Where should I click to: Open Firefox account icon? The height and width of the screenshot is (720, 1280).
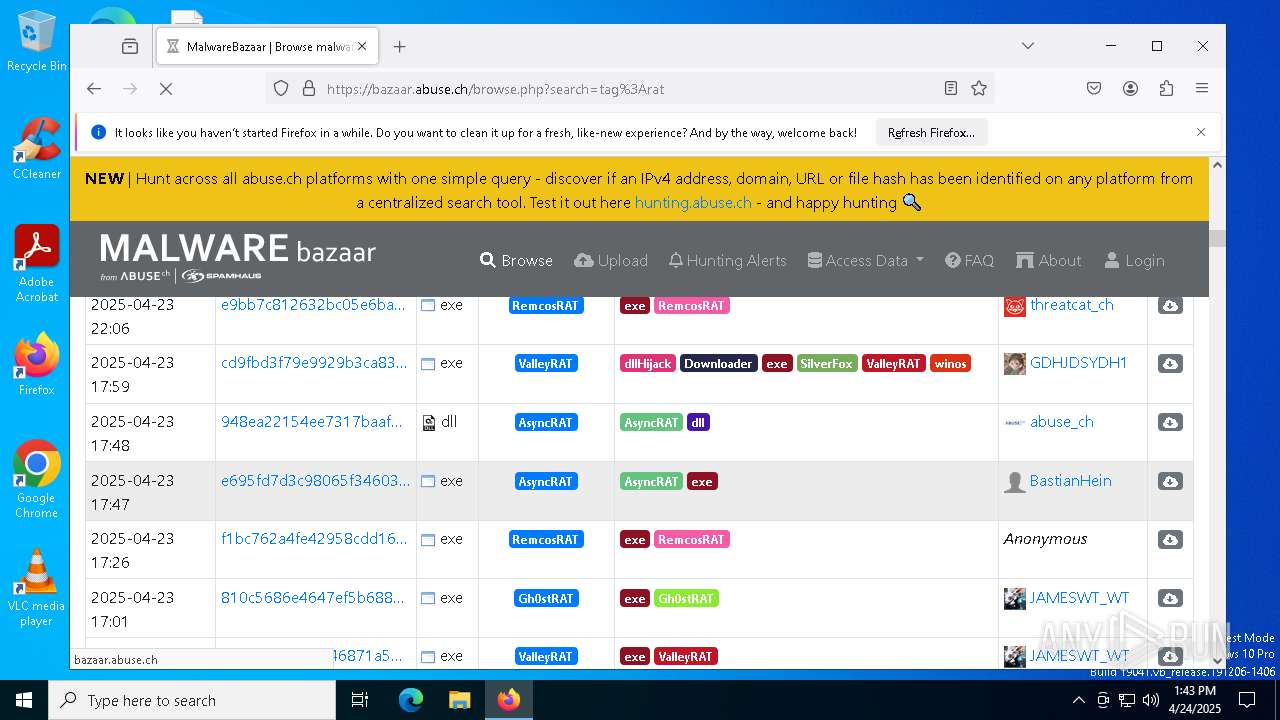(1130, 89)
